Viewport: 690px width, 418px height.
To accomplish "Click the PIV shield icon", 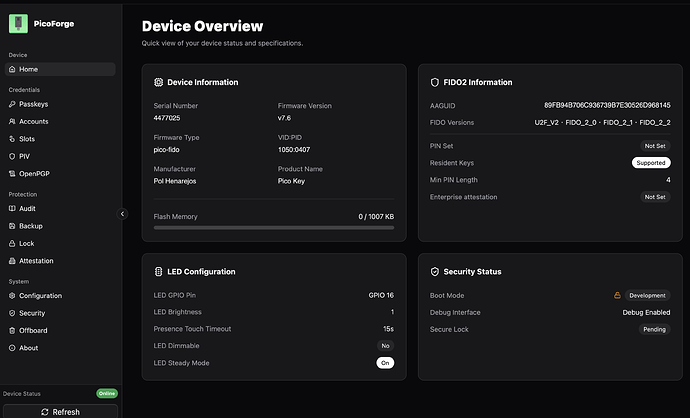I will click(x=12, y=156).
